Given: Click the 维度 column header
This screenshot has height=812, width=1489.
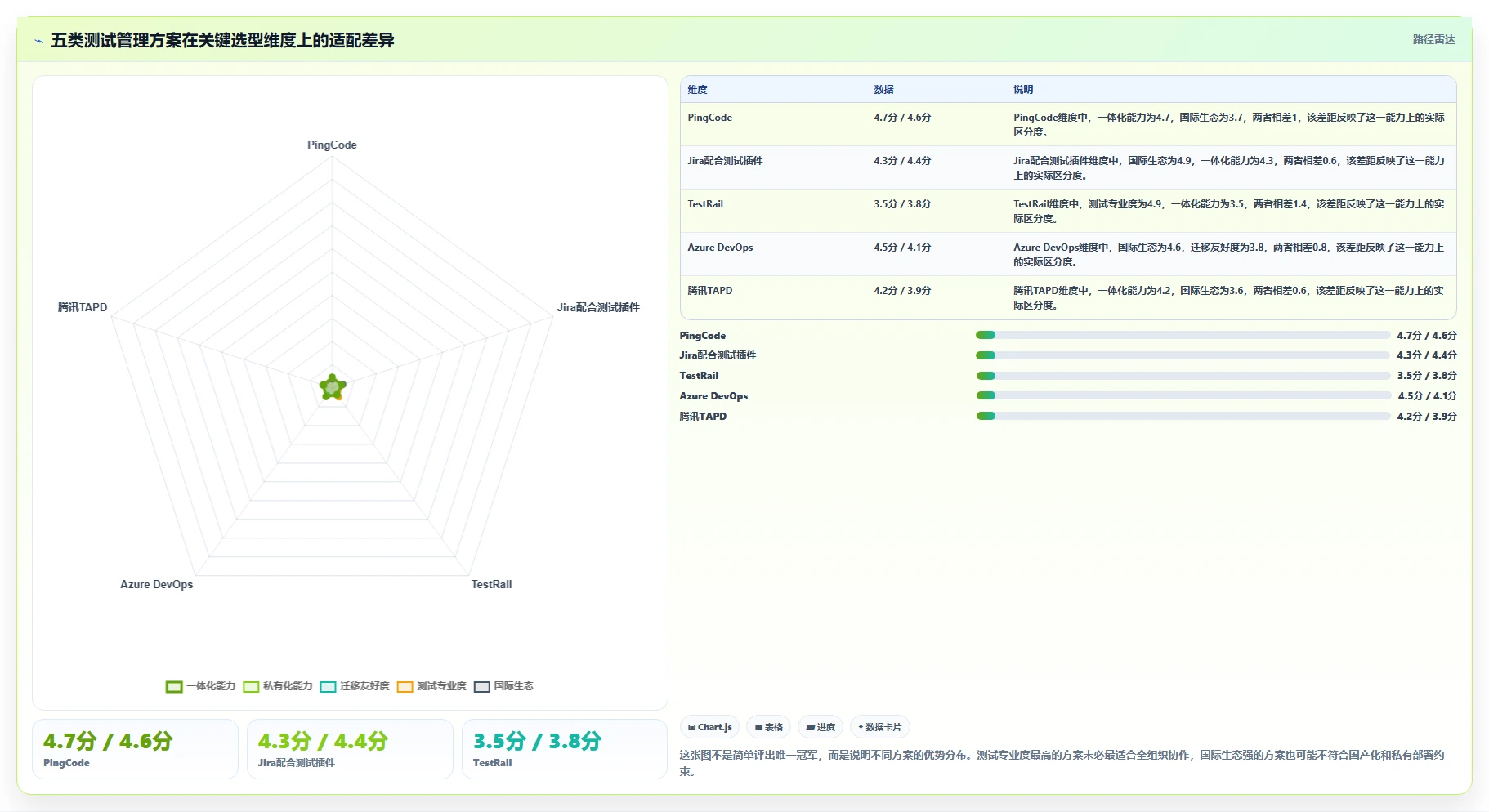Looking at the screenshot, I should 697,90.
